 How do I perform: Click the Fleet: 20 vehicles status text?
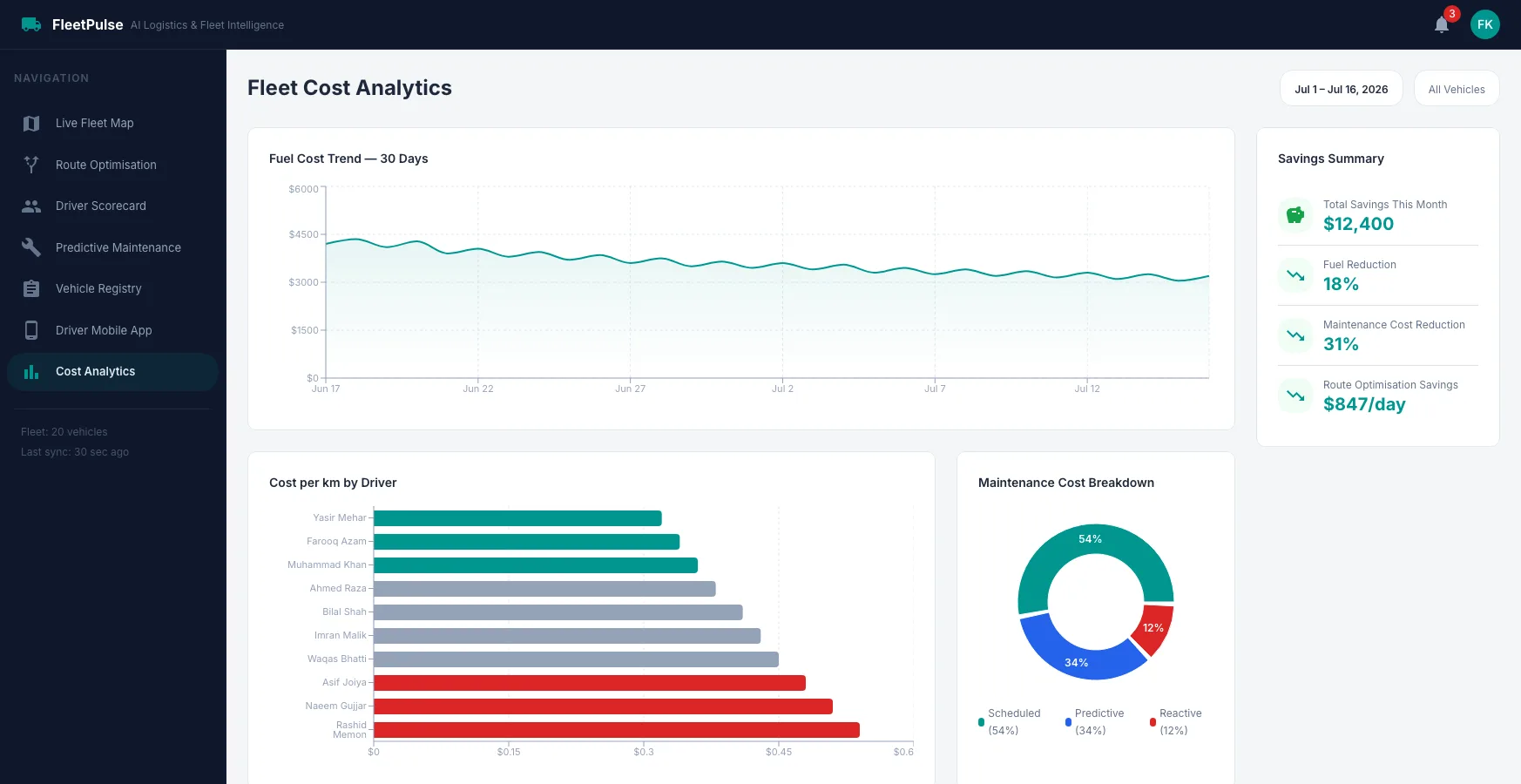(x=64, y=432)
